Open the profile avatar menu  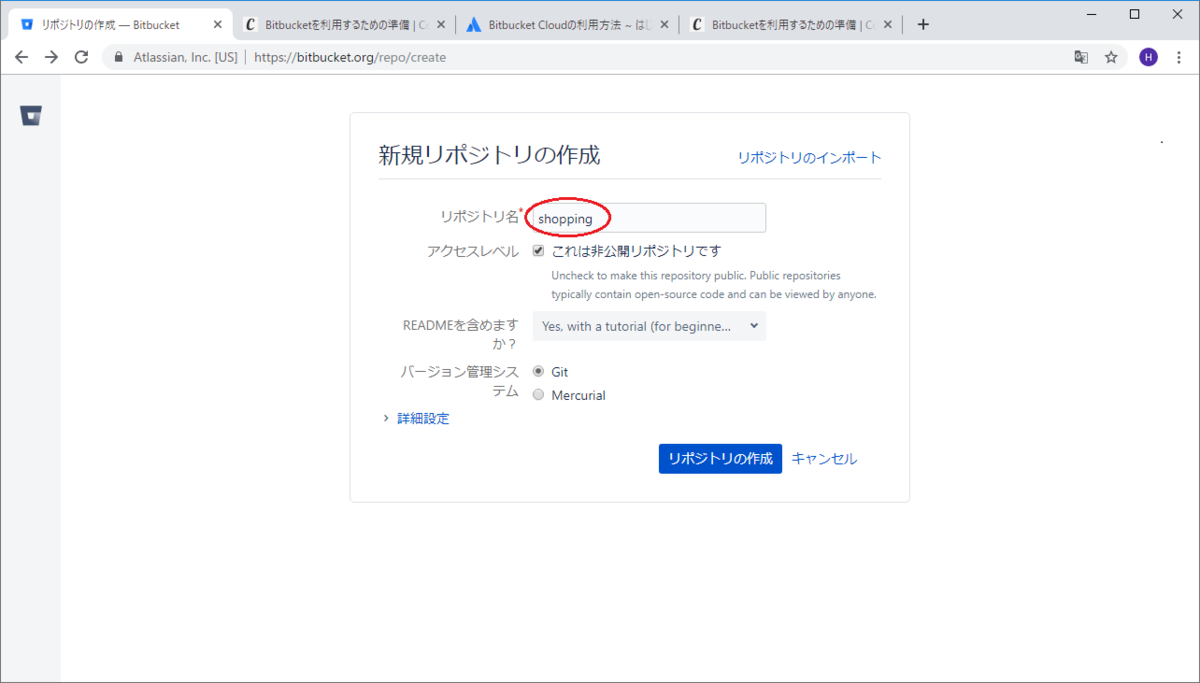coord(1148,57)
